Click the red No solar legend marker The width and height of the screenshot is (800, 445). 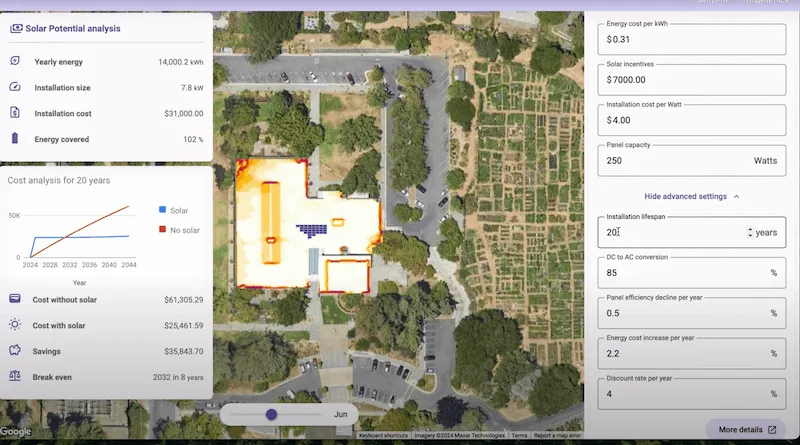[x=162, y=230]
